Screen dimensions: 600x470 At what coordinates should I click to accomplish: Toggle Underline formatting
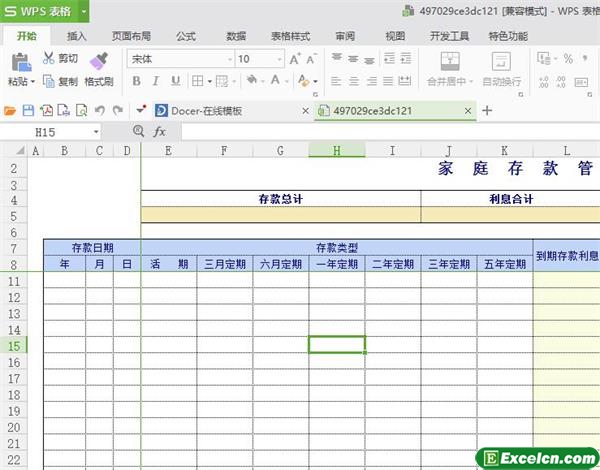click(x=176, y=81)
